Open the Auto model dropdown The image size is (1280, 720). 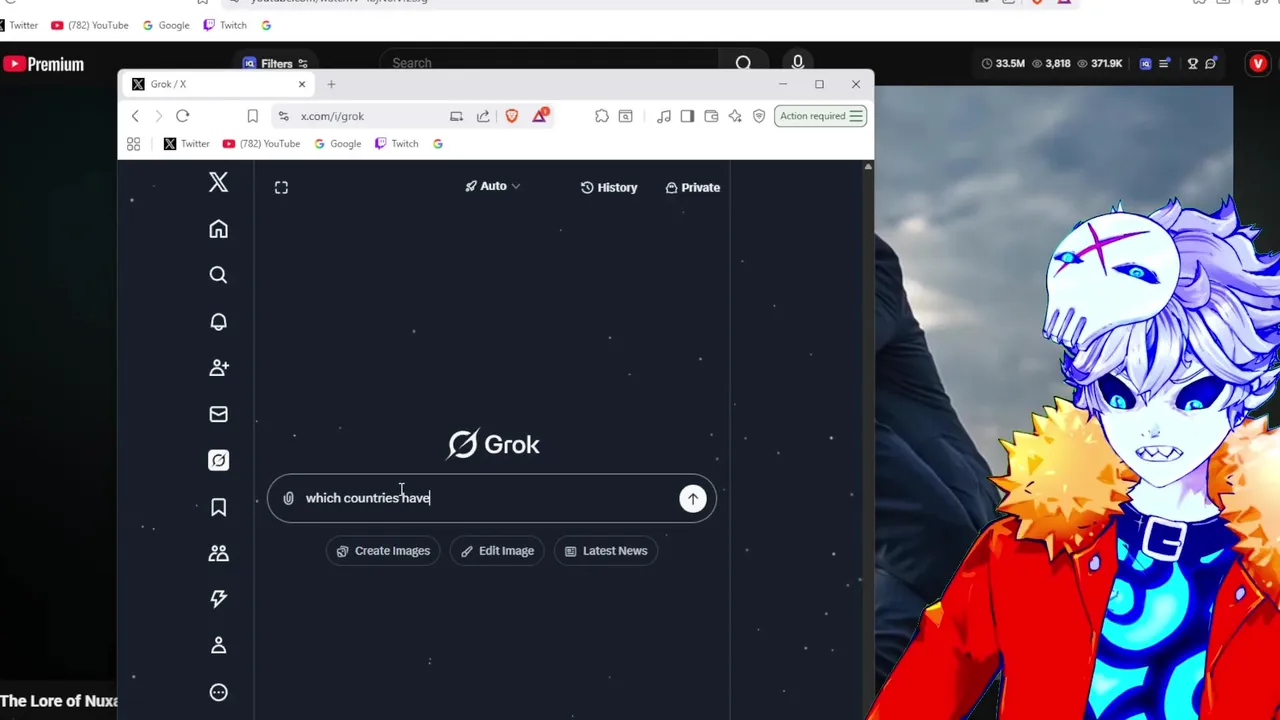(493, 186)
